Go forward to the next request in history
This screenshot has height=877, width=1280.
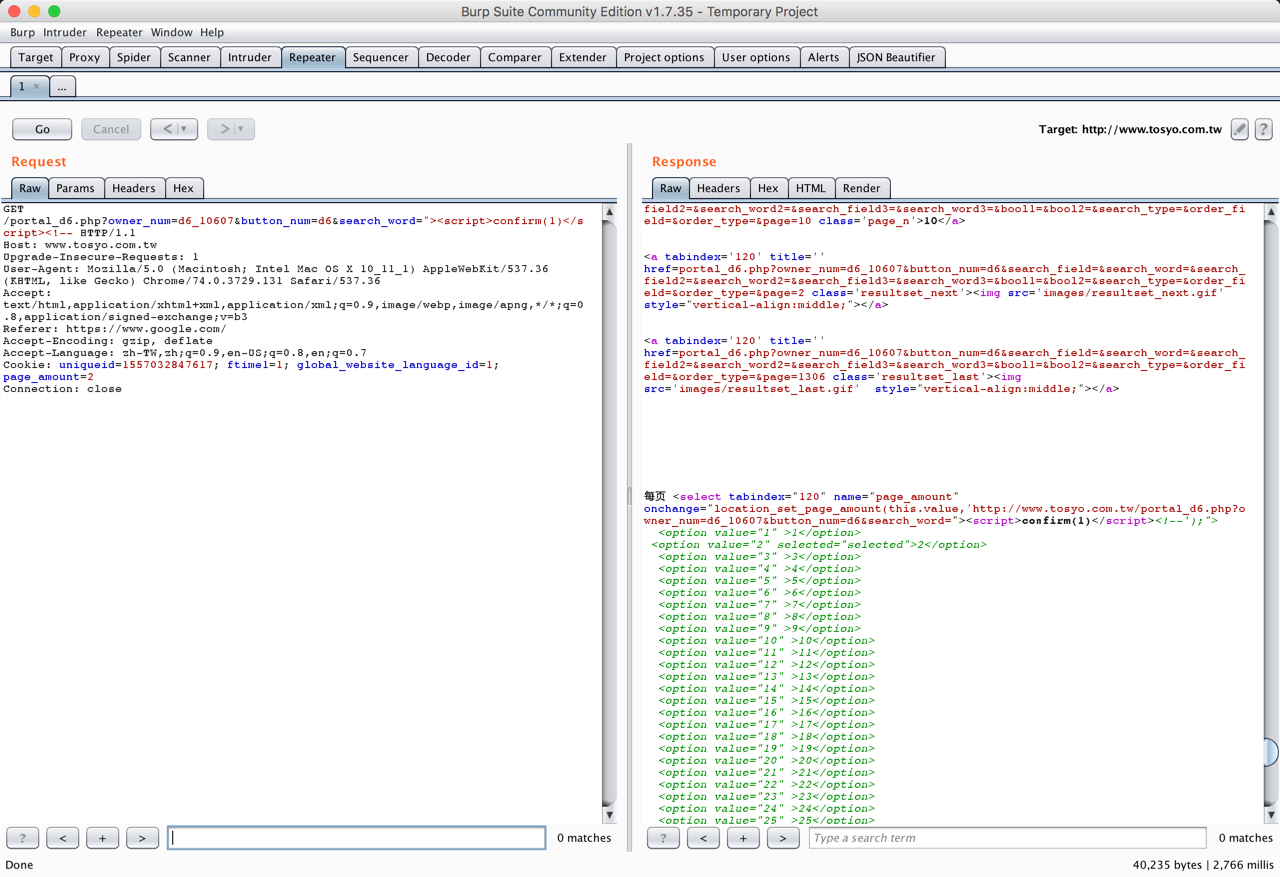point(224,129)
